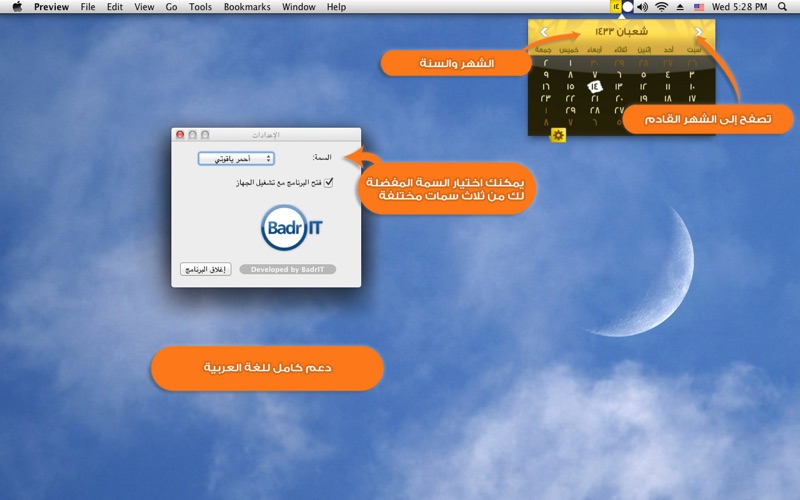The width and height of the screenshot is (800, 500).
Task: Select day 3 in the calendar
Action: pos(692,75)
